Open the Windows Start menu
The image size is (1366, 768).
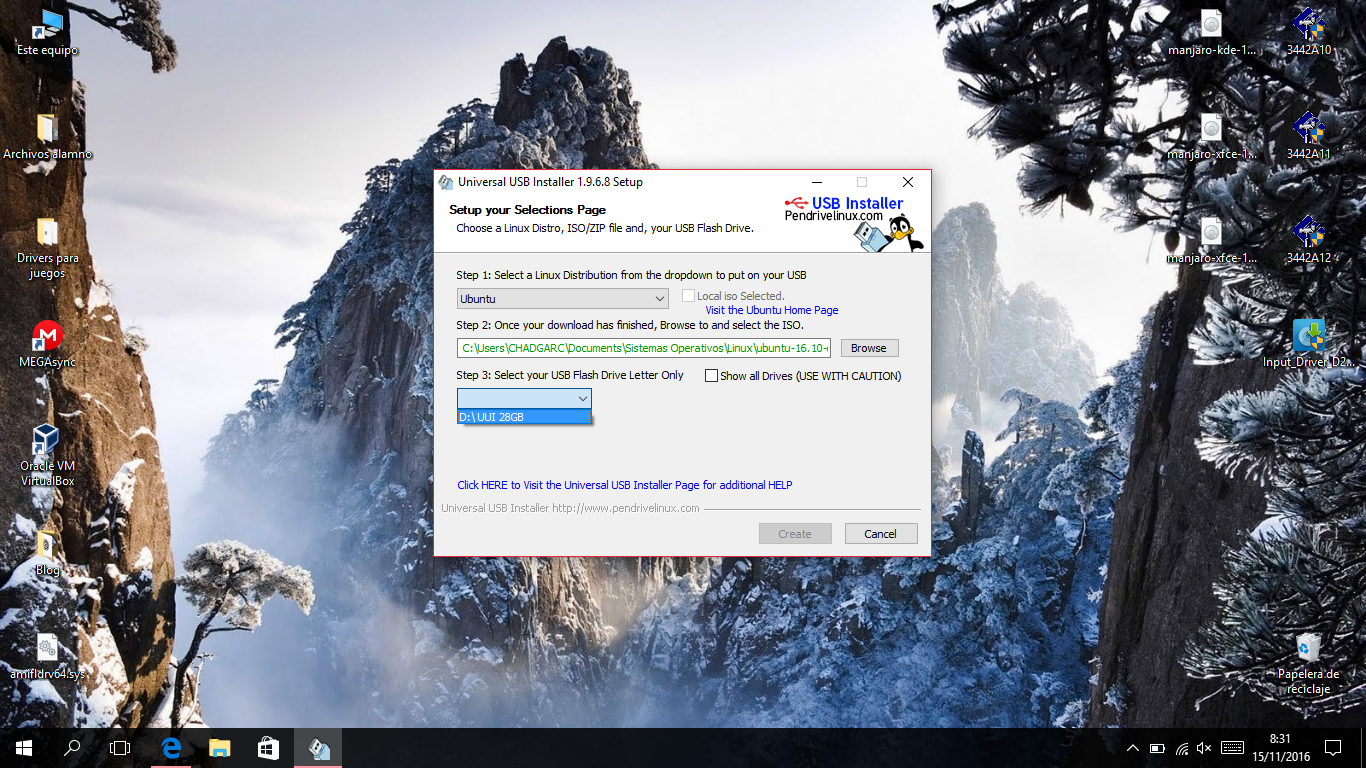24,747
